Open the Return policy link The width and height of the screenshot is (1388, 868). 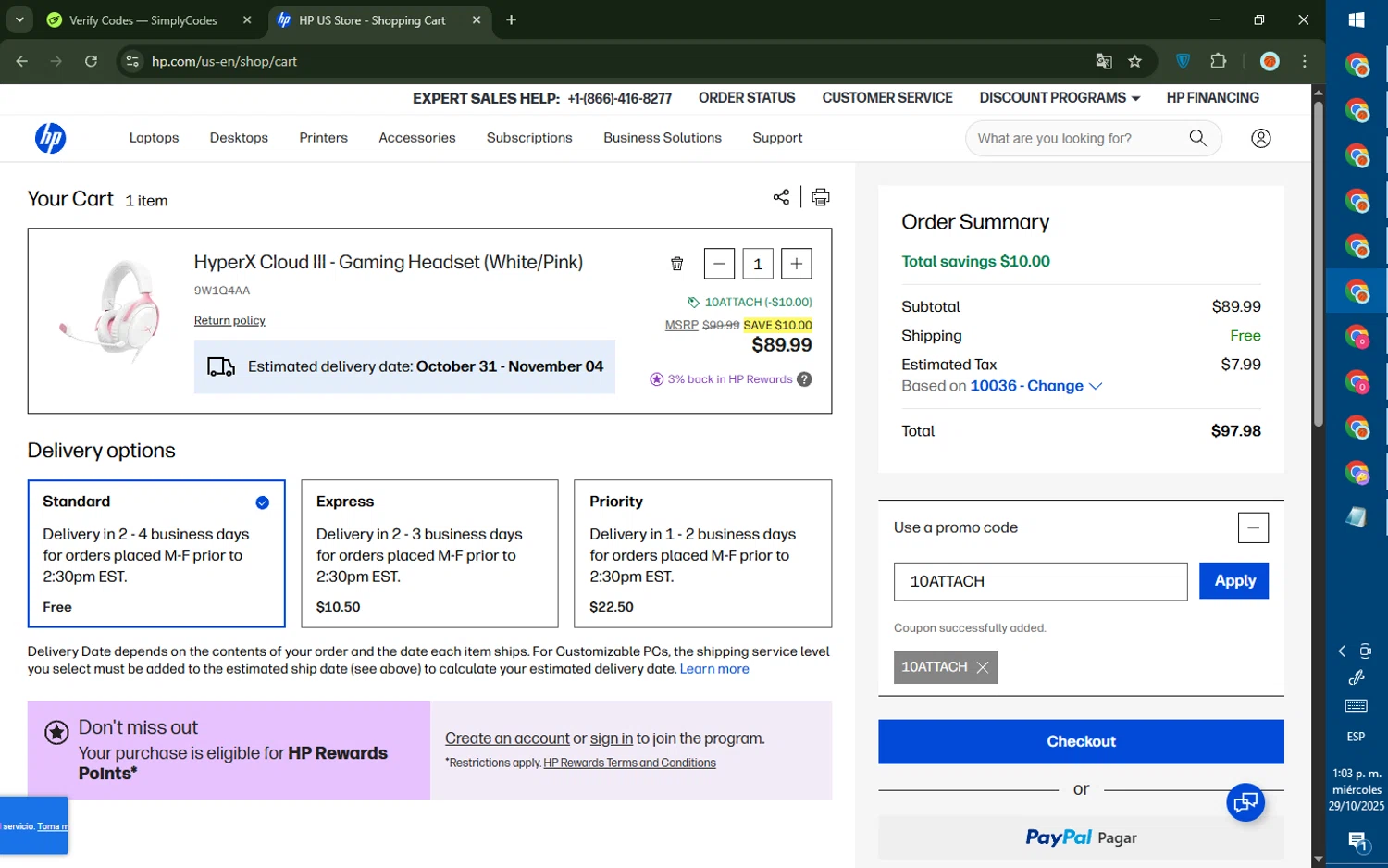pos(229,321)
